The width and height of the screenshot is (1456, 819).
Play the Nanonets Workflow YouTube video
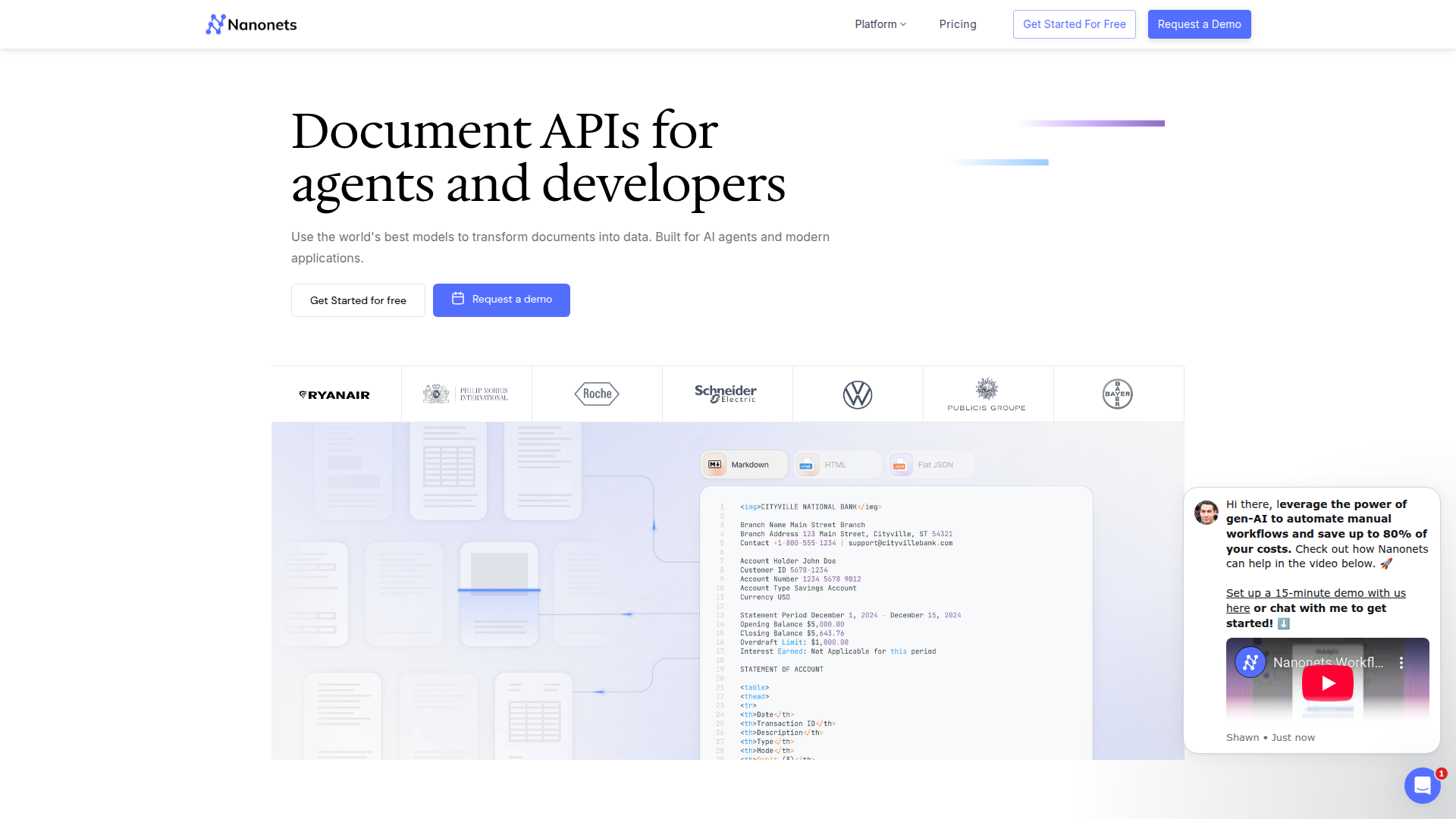1327,683
